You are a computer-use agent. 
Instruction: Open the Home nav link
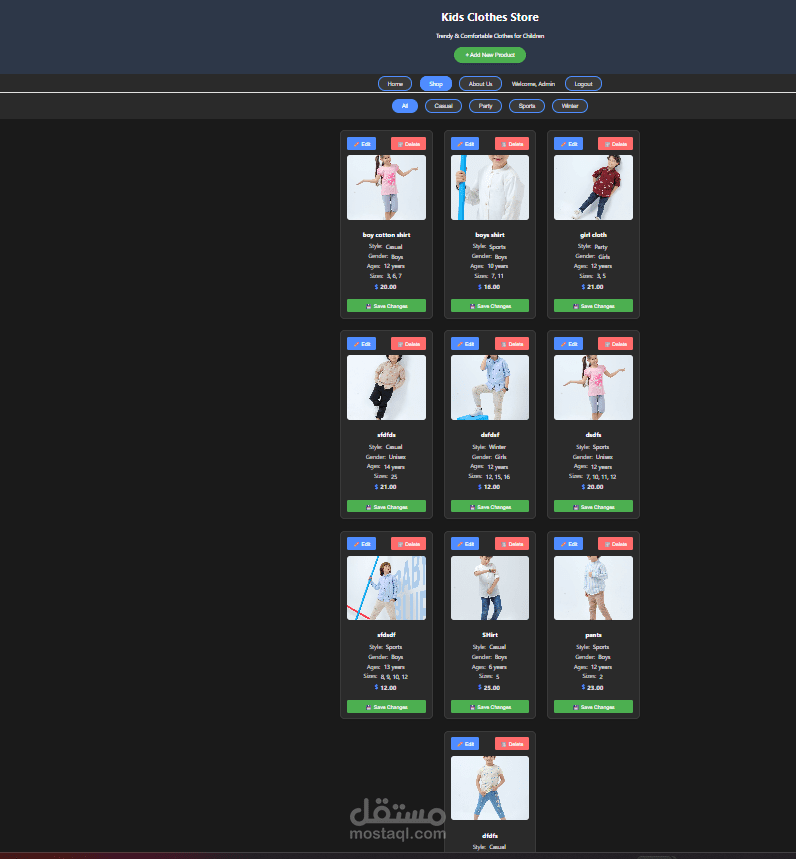tap(395, 84)
